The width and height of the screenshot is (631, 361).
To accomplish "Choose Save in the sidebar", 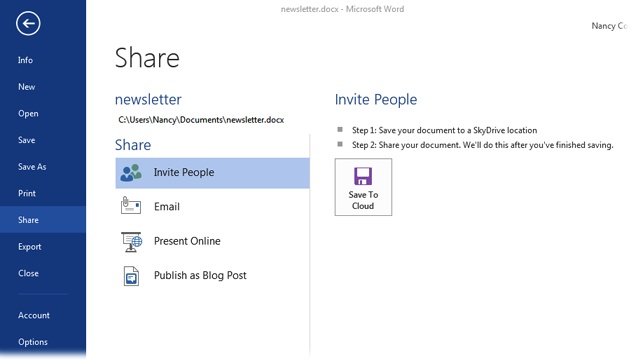I will tap(27, 140).
